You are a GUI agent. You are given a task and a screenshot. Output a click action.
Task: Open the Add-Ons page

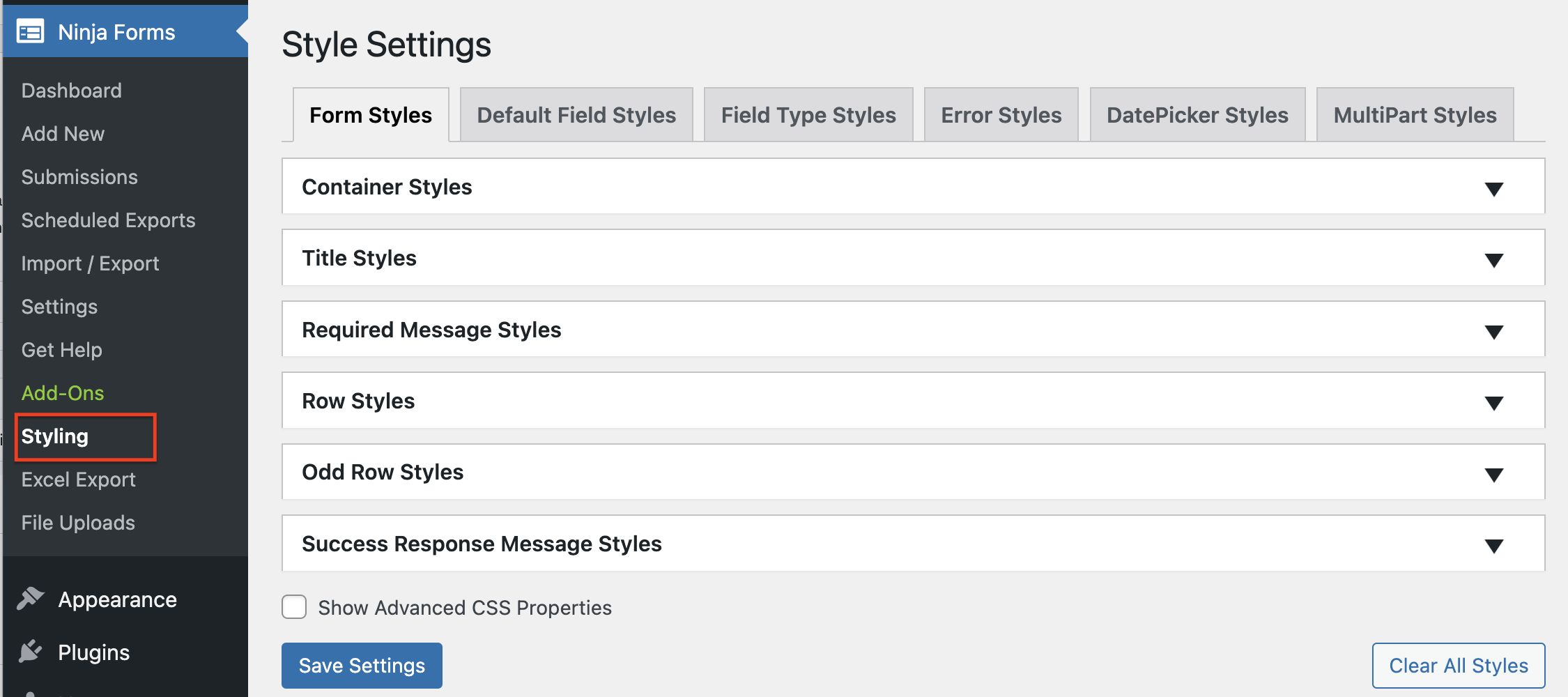pos(63,392)
